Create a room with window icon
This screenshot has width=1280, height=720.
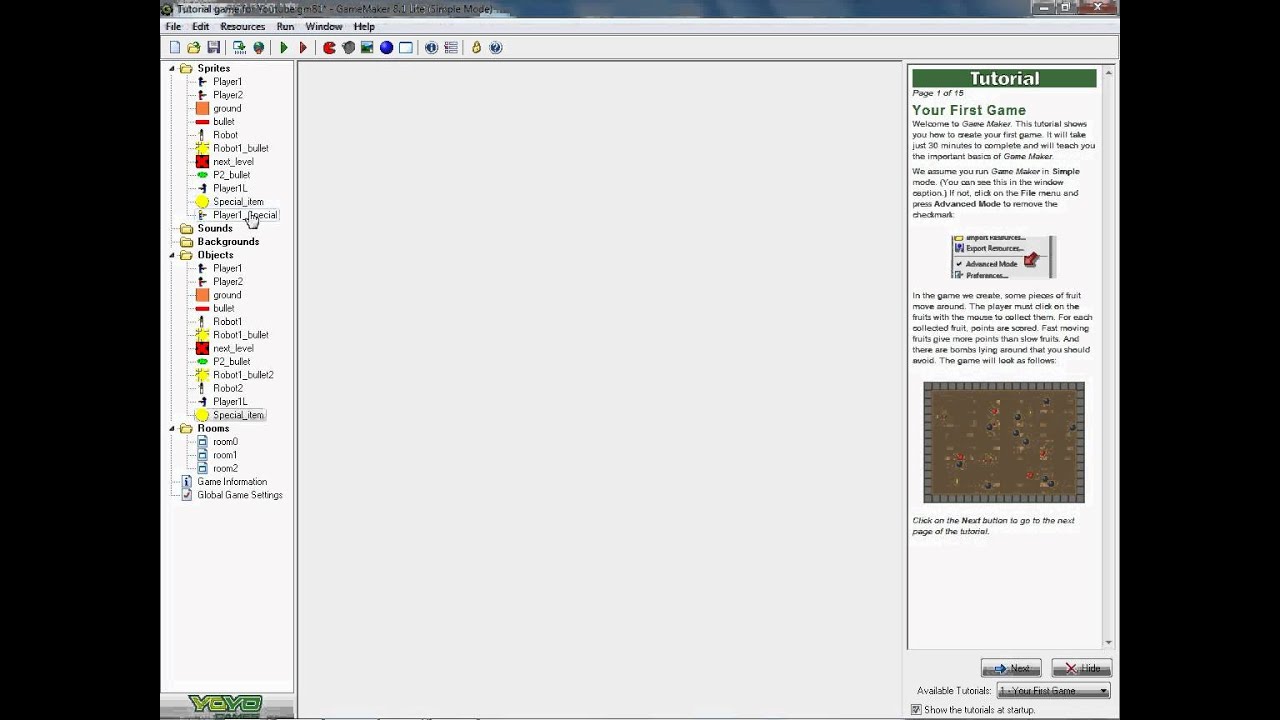(406, 47)
